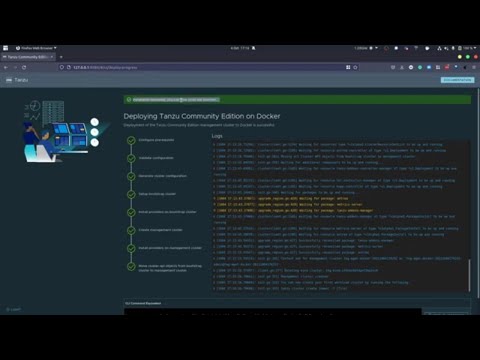The height and width of the screenshot is (360, 480).
Task: Click the success checkmark in green banner
Action: click(129, 100)
